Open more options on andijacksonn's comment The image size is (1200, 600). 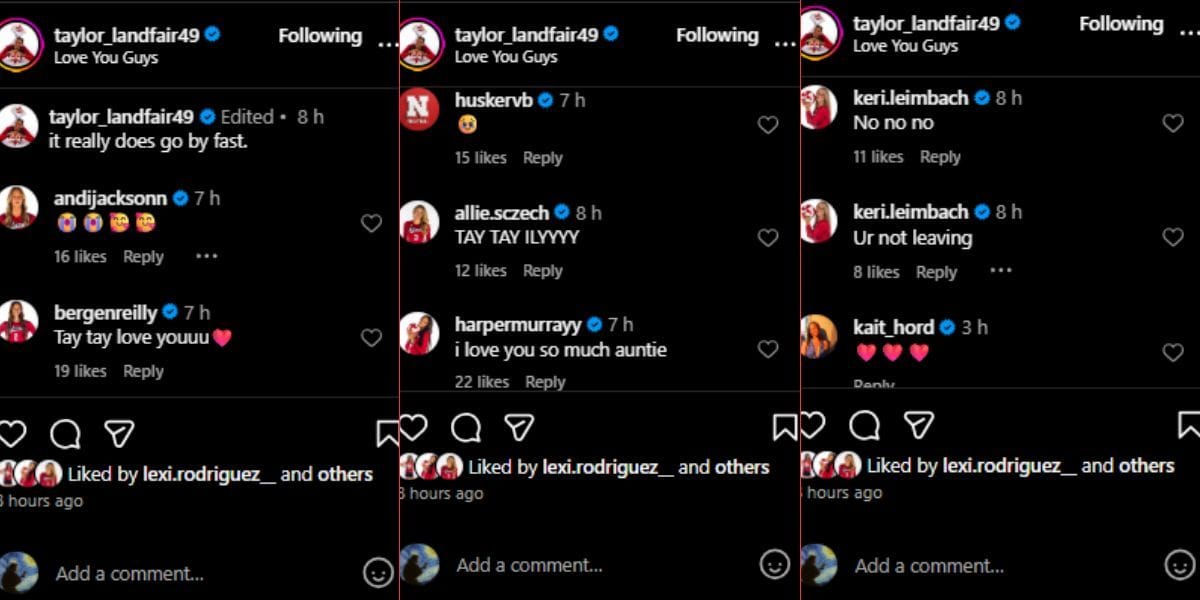pos(206,257)
